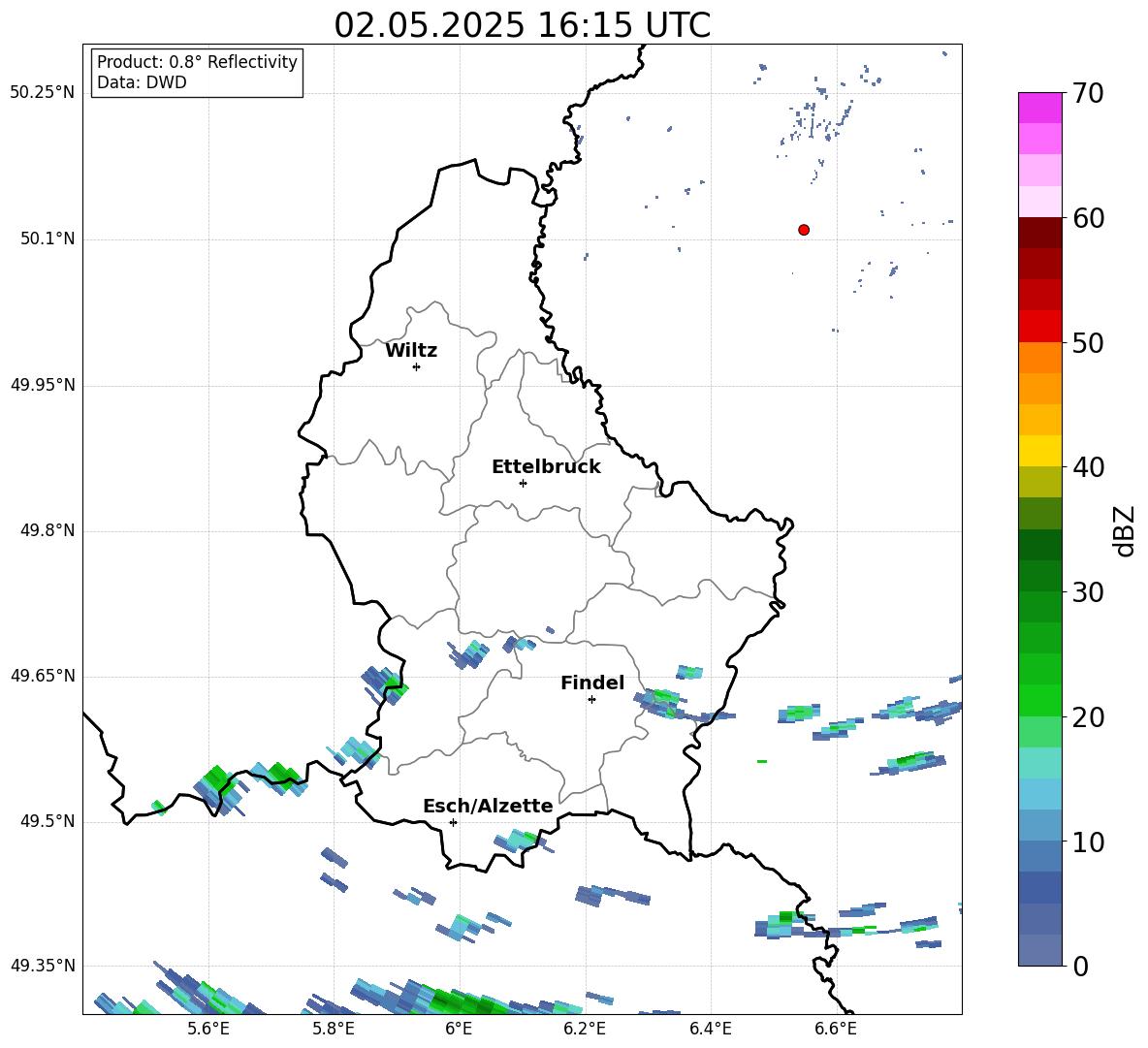The image size is (1148, 1048).
Task: Click the 0 value on colorbar
Action: click(1081, 967)
